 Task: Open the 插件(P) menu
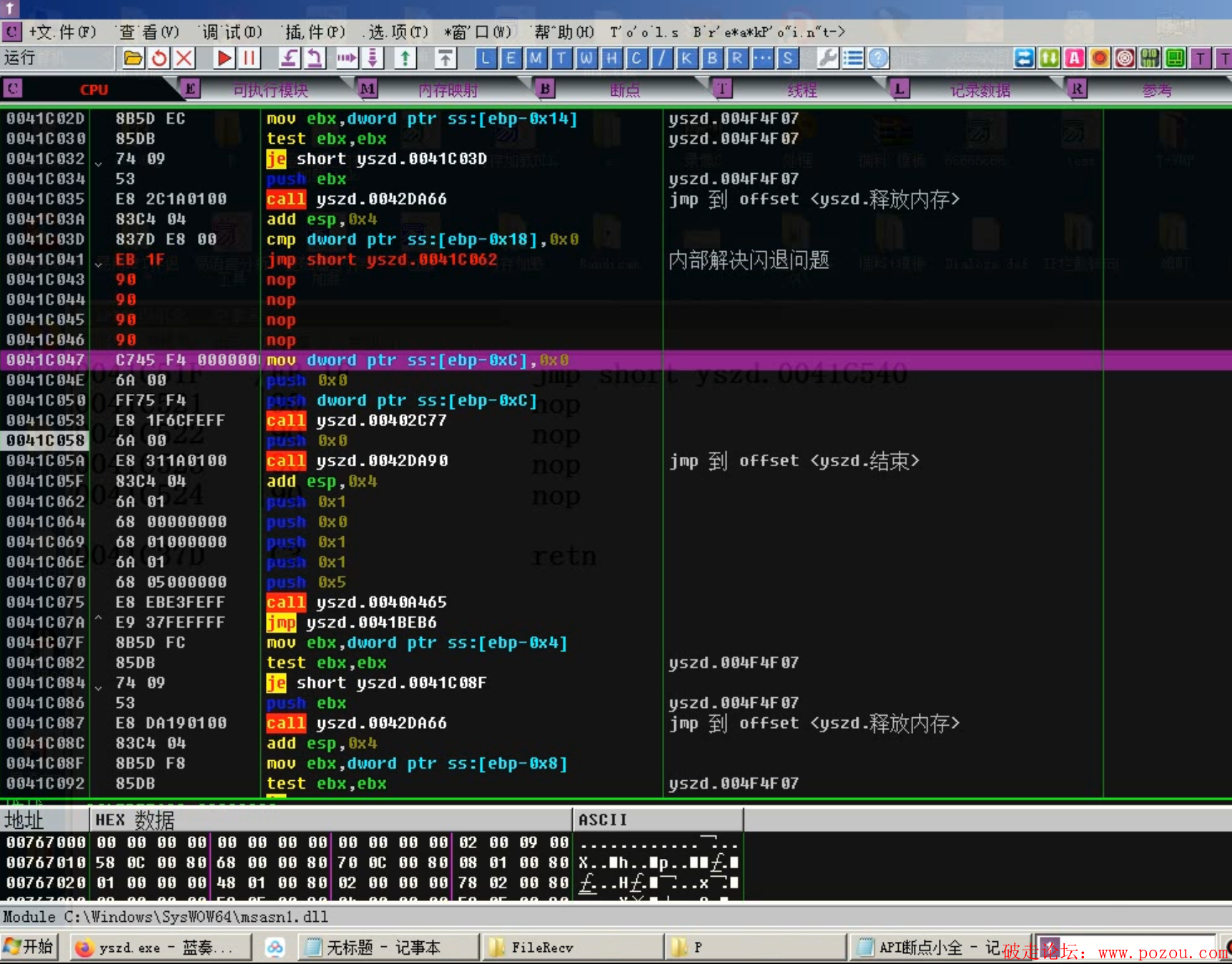pyautogui.click(x=315, y=31)
